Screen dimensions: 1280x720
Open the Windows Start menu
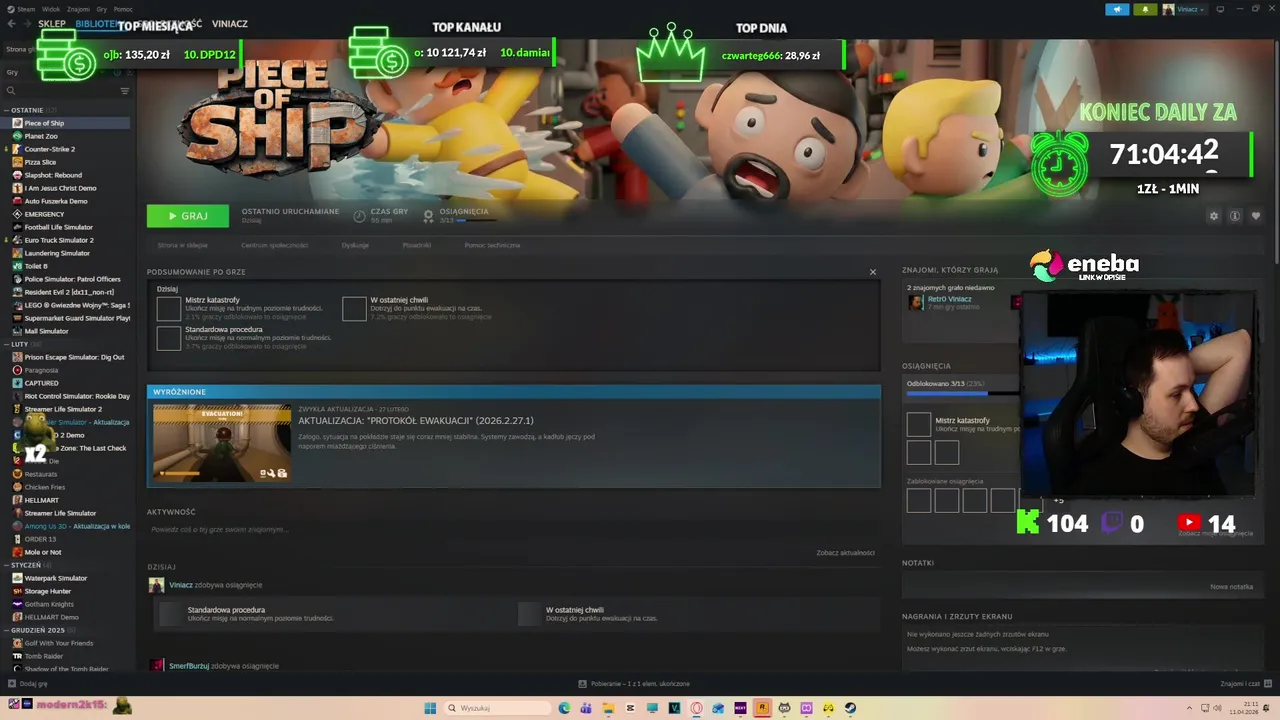[430, 708]
